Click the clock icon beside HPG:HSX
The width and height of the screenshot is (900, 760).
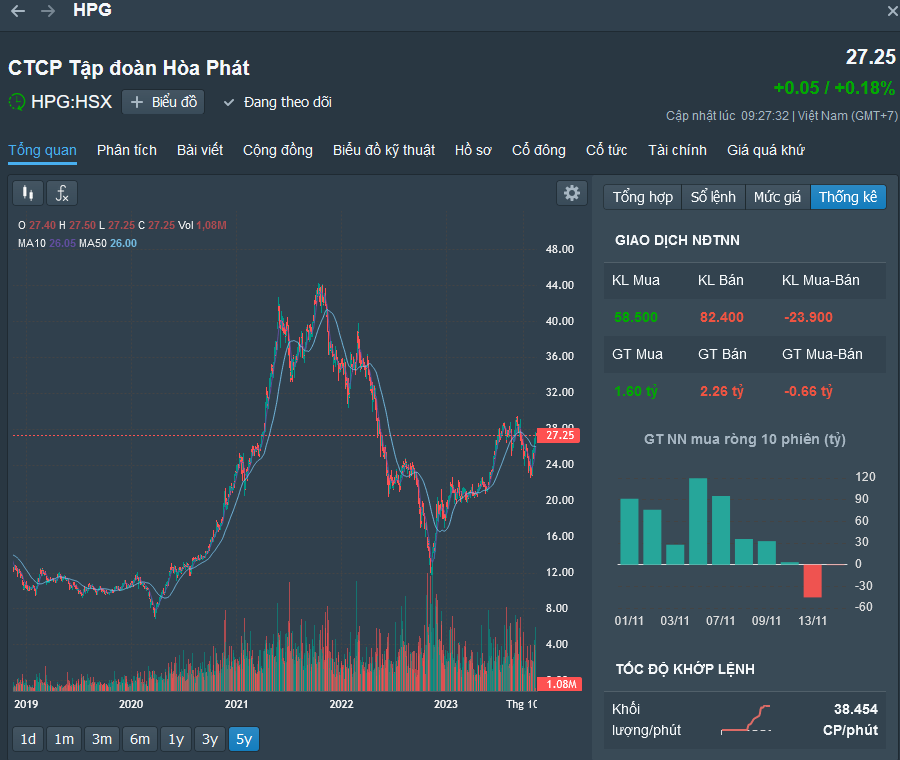tap(17, 102)
